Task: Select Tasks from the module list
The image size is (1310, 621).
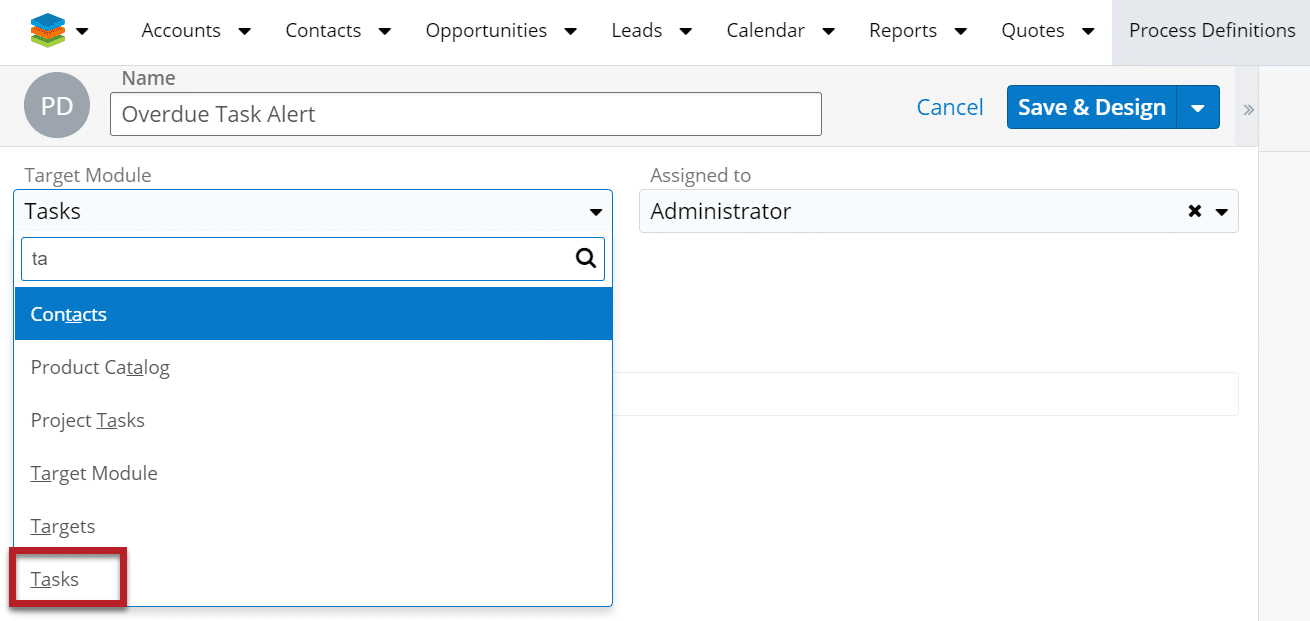Action: click(55, 579)
